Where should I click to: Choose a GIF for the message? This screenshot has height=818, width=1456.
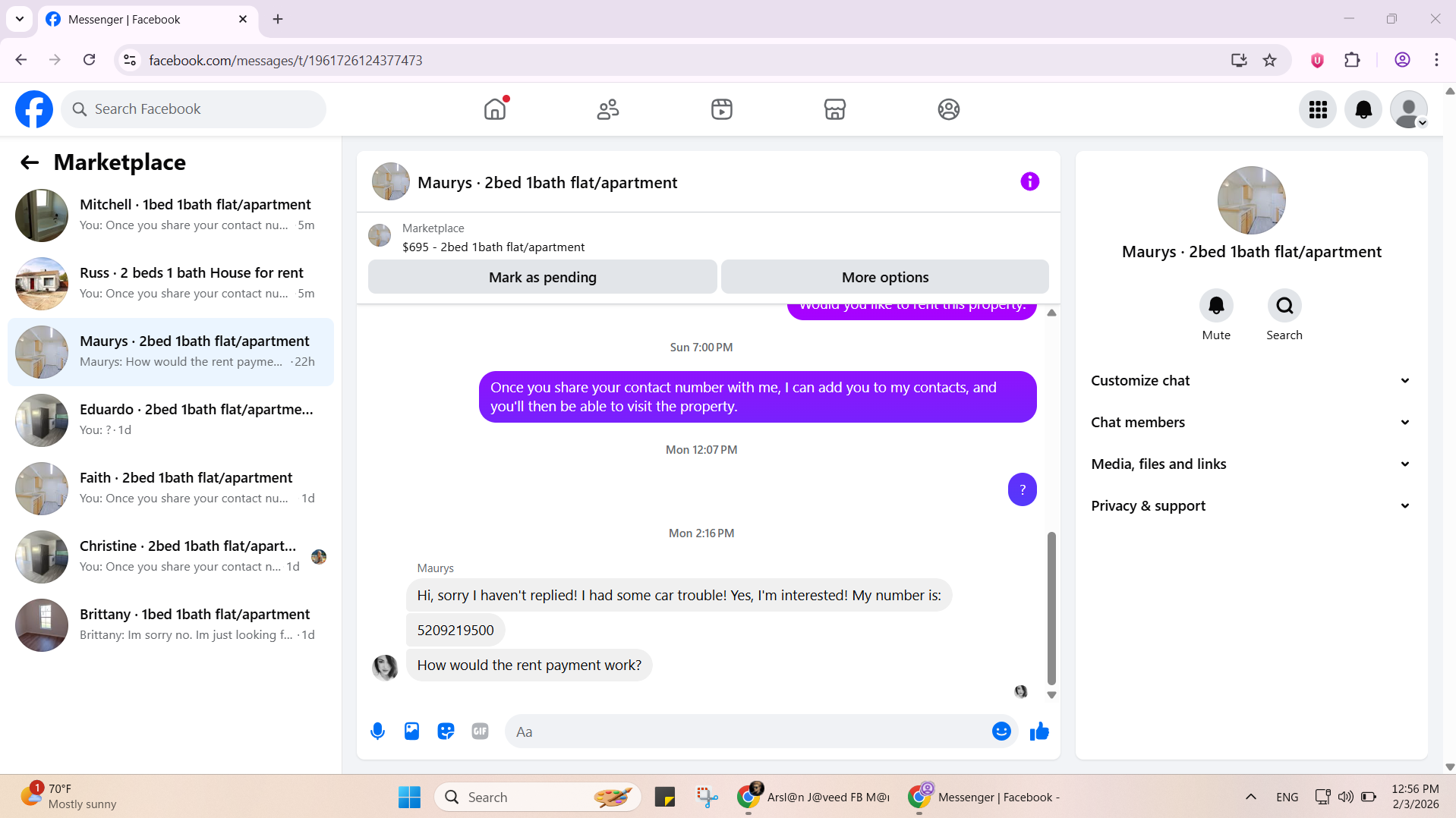click(480, 731)
